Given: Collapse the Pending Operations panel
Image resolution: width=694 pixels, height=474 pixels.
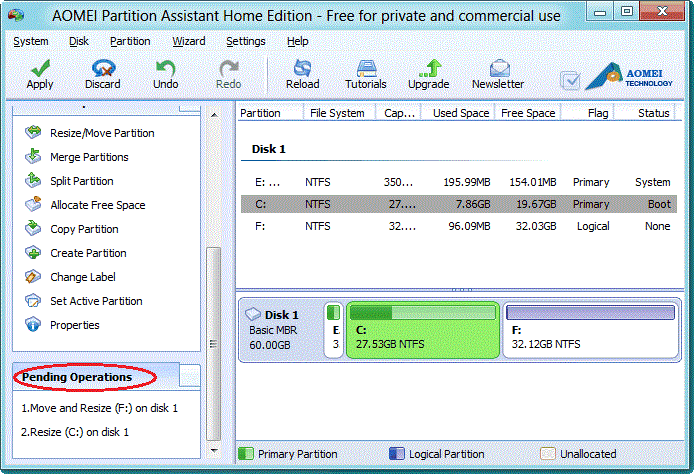Looking at the screenshot, I should pos(190,376).
